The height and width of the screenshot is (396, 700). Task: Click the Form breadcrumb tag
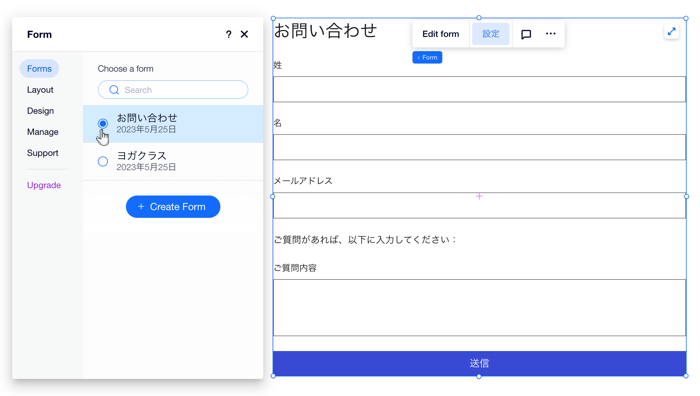(x=427, y=57)
